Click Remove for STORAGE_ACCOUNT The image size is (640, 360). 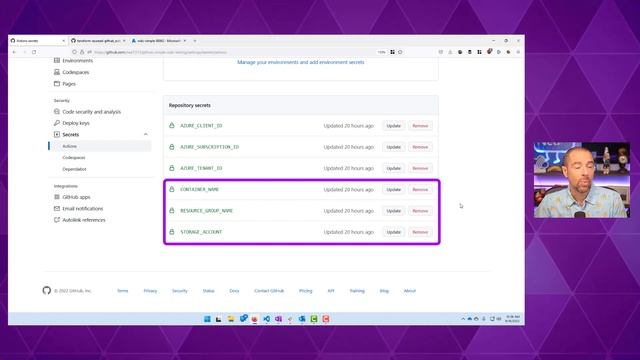coord(420,232)
